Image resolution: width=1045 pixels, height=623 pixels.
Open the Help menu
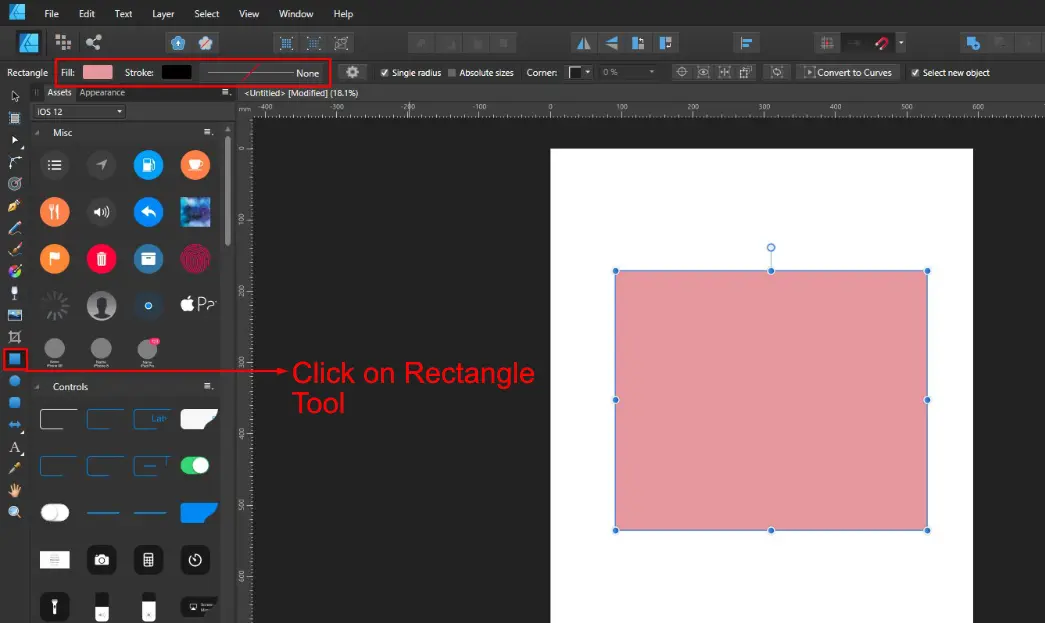click(x=343, y=13)
